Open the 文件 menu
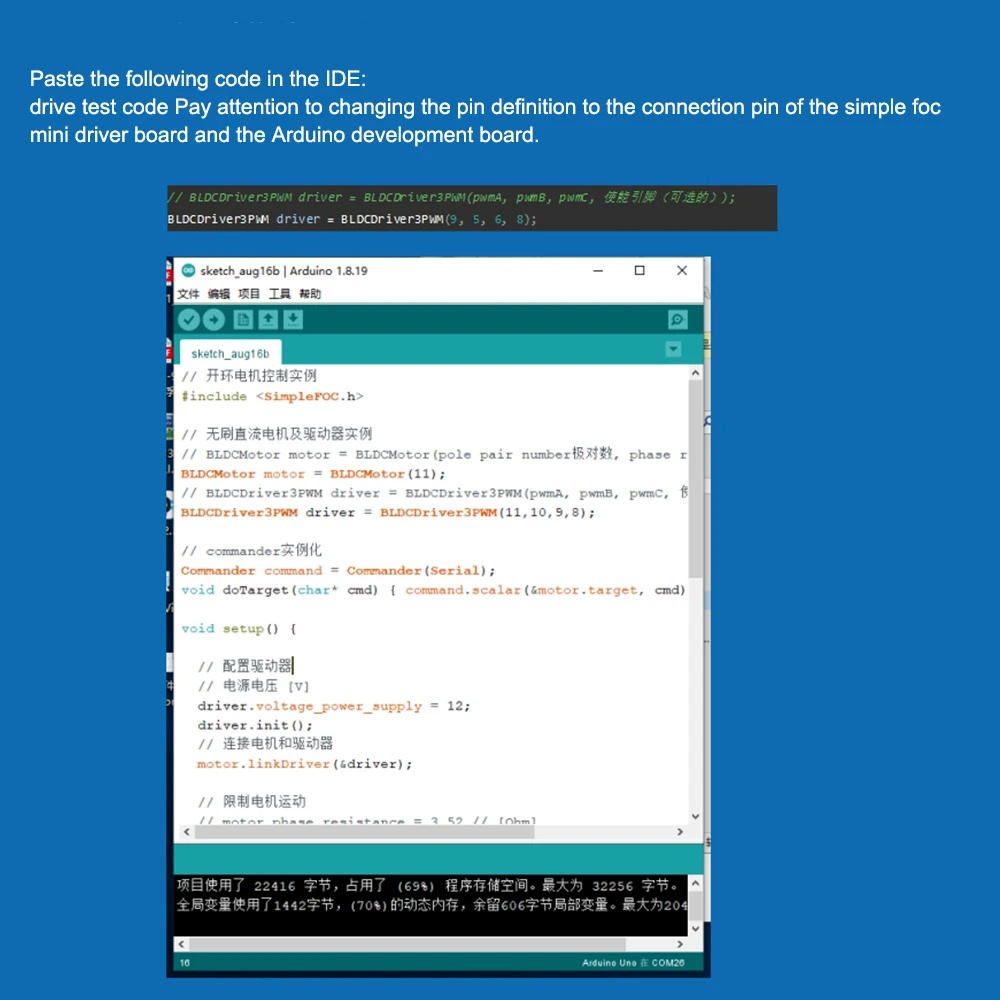The height and width of the screenshot is (1000, 1000). [188, 294]
